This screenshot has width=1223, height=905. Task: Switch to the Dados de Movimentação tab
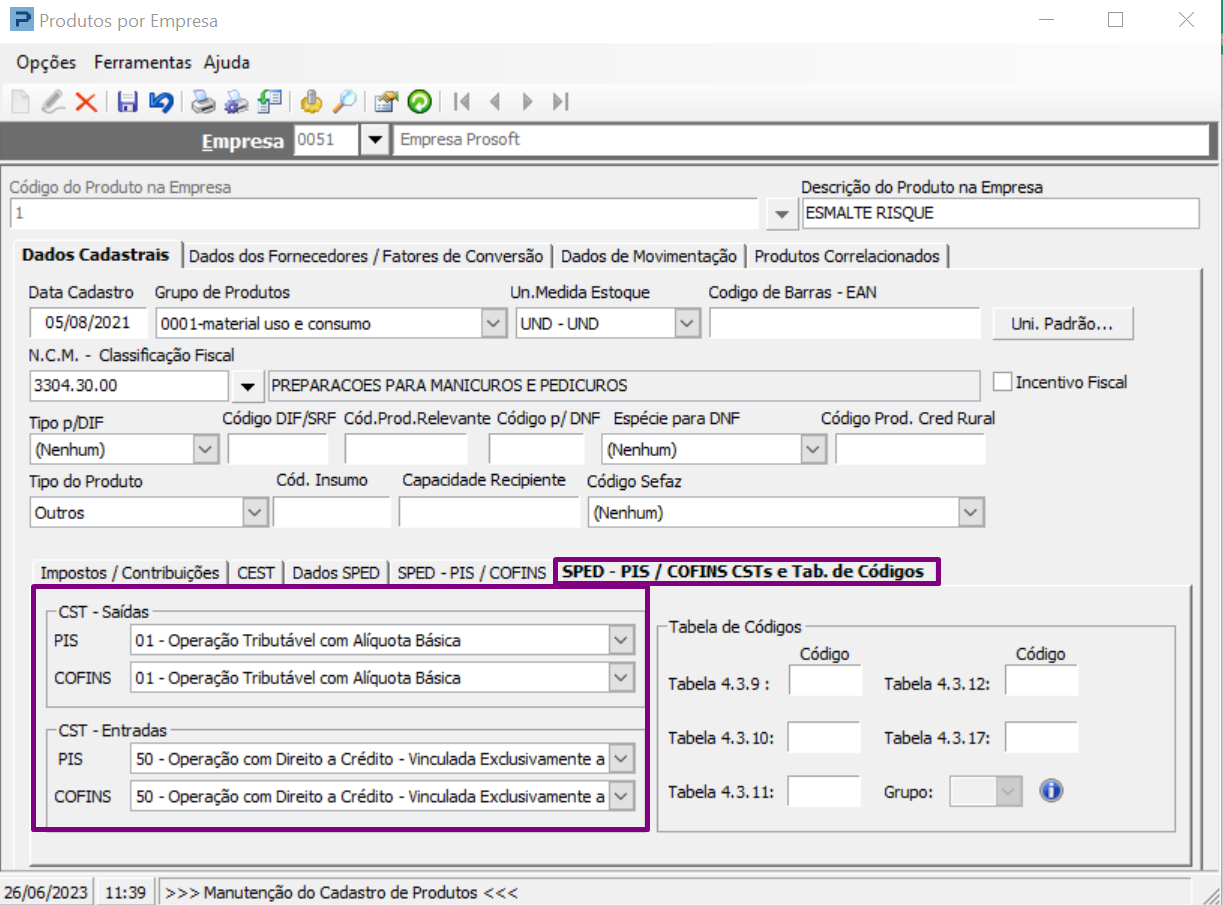point(648,256)
